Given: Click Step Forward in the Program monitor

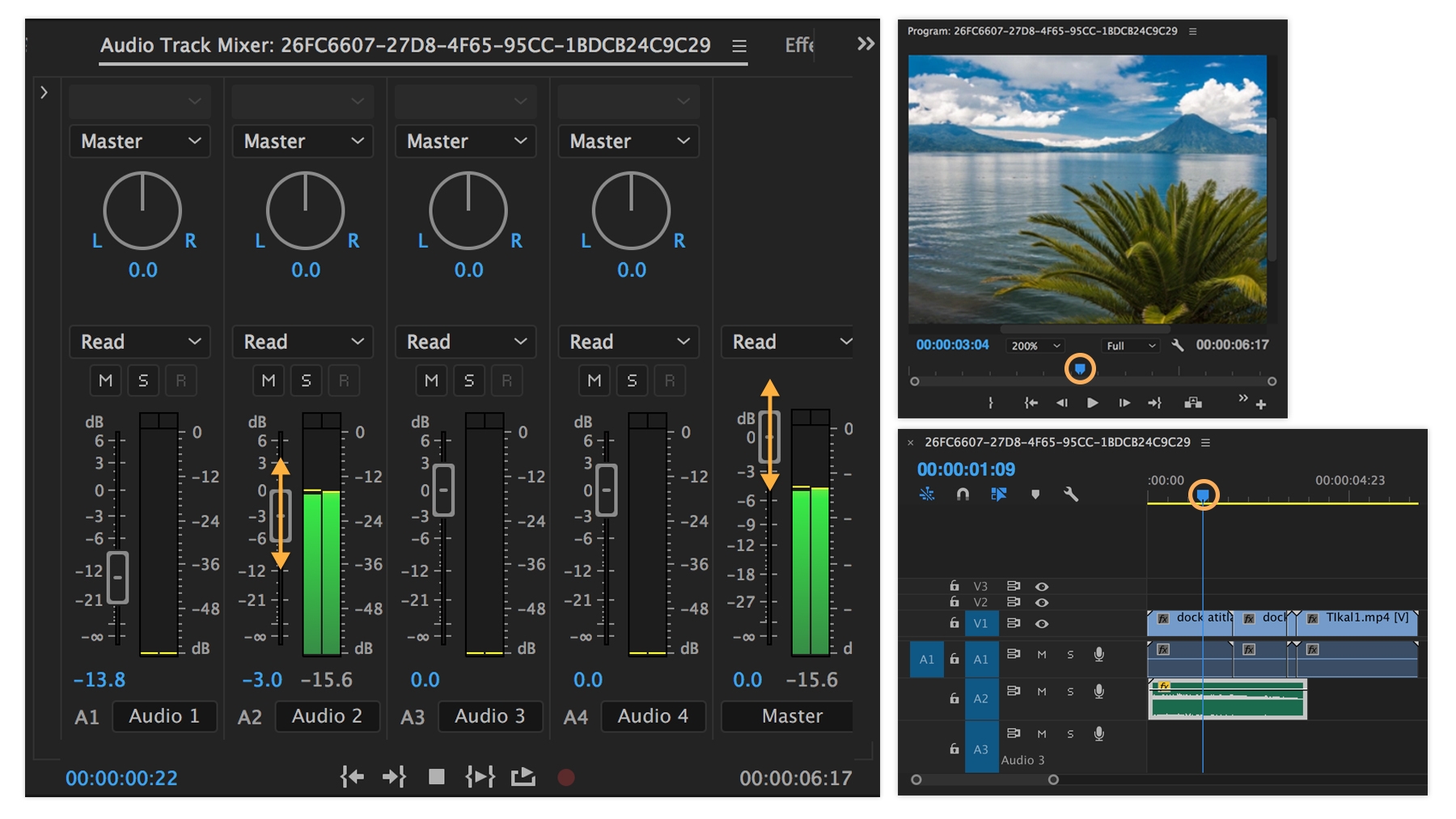Looking at the screenshot, I should click(1124, 402).
